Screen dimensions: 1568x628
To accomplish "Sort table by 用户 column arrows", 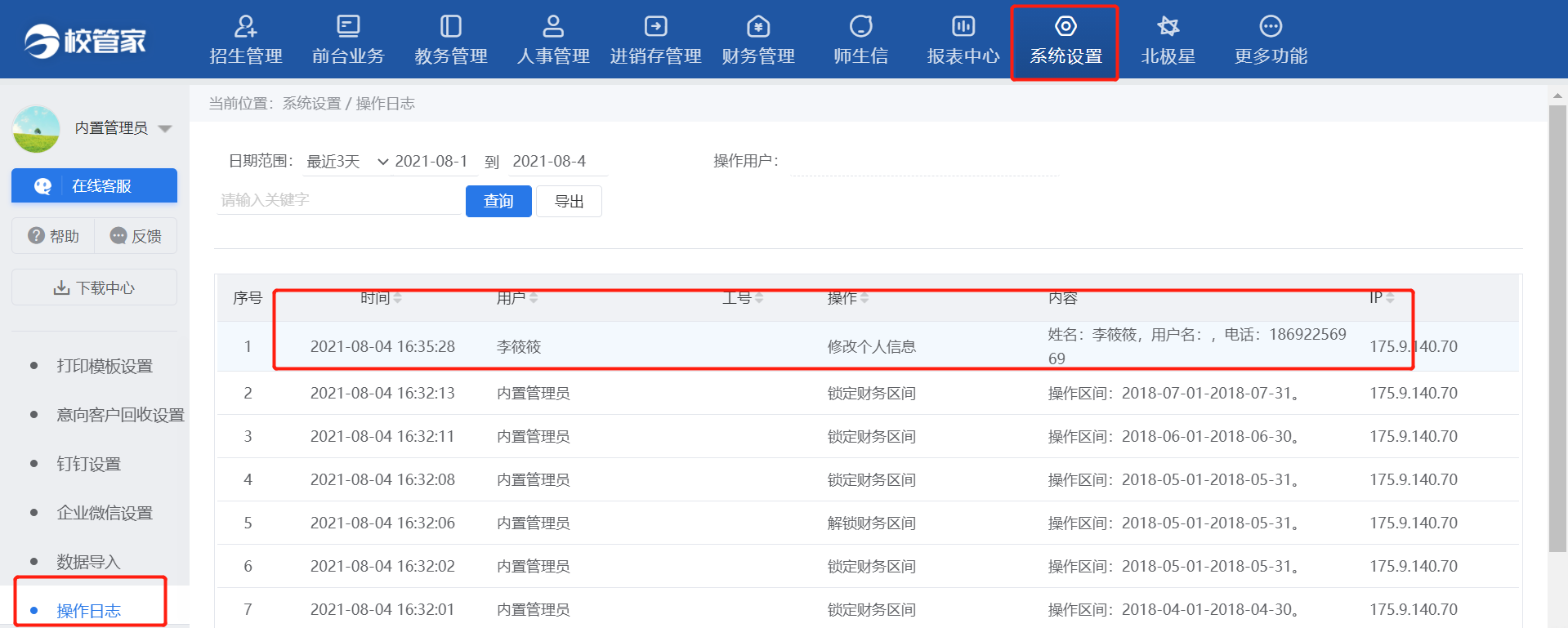I will tap(534, 298).
